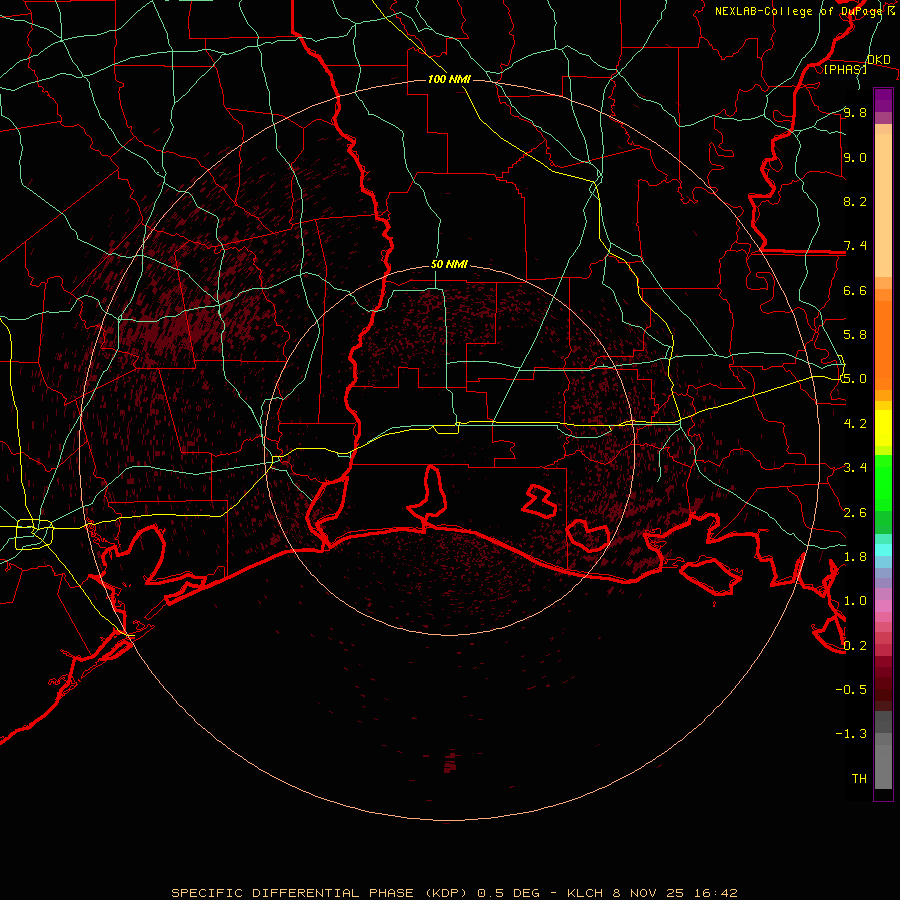
Task: Click the "1.8" scale value
Action: [855, 557]
